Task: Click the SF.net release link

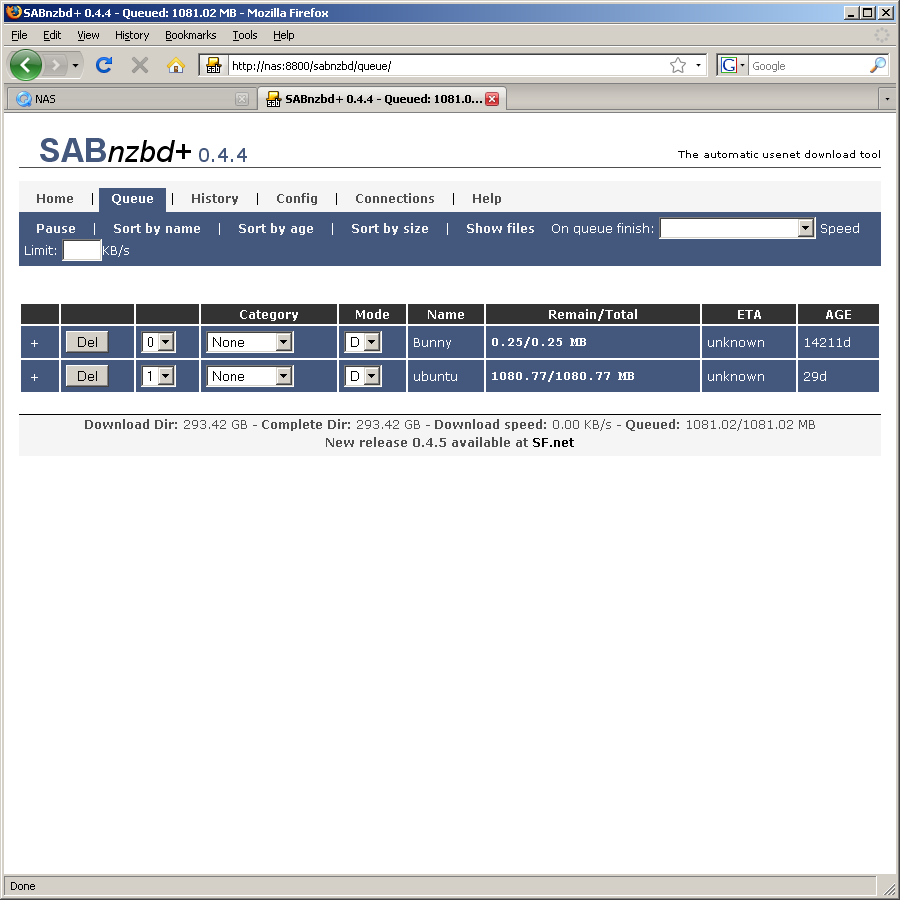Action: pyautogui.click(x=553, y=443)
